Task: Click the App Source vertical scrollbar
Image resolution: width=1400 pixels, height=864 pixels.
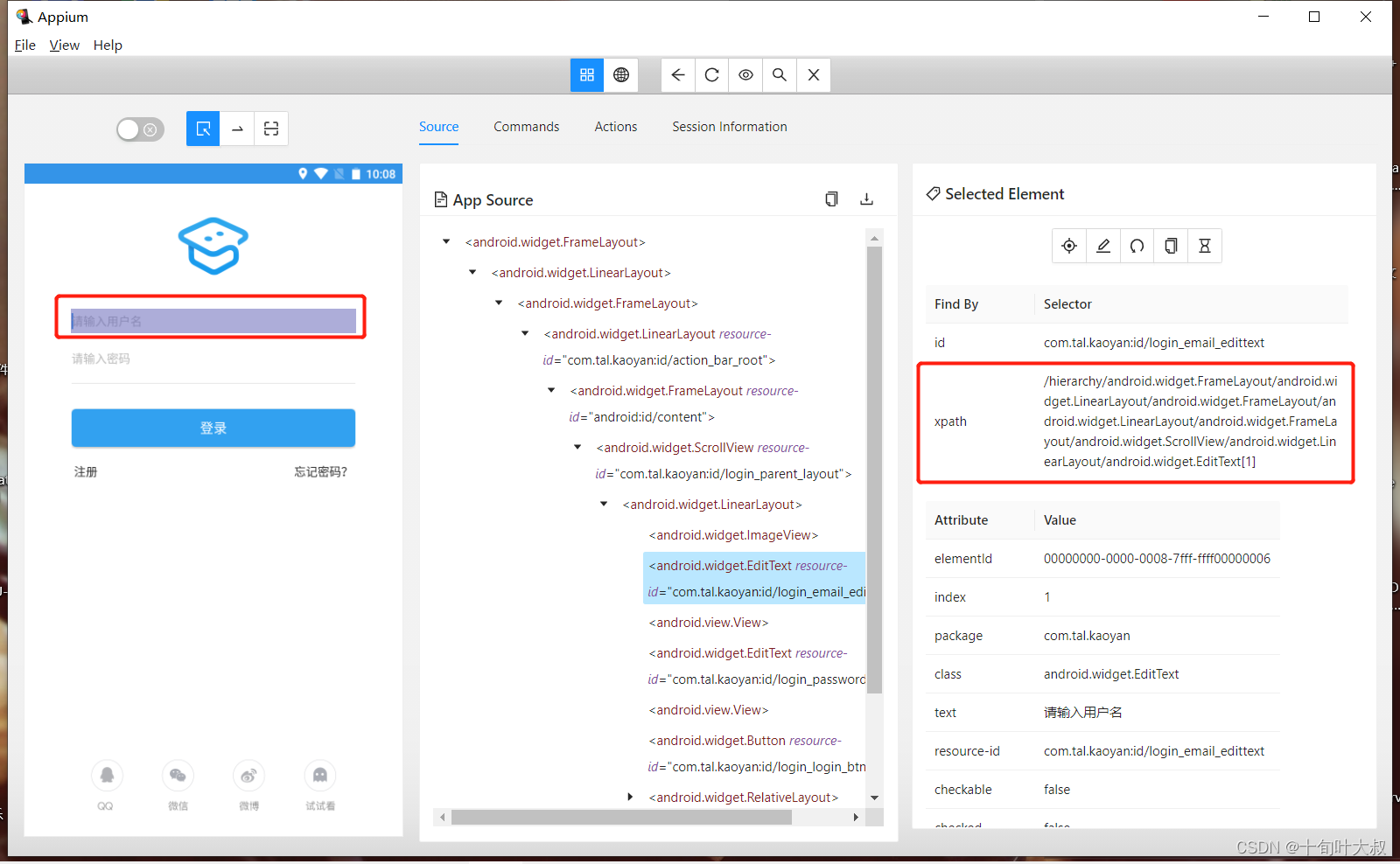Action: (874, 470)
